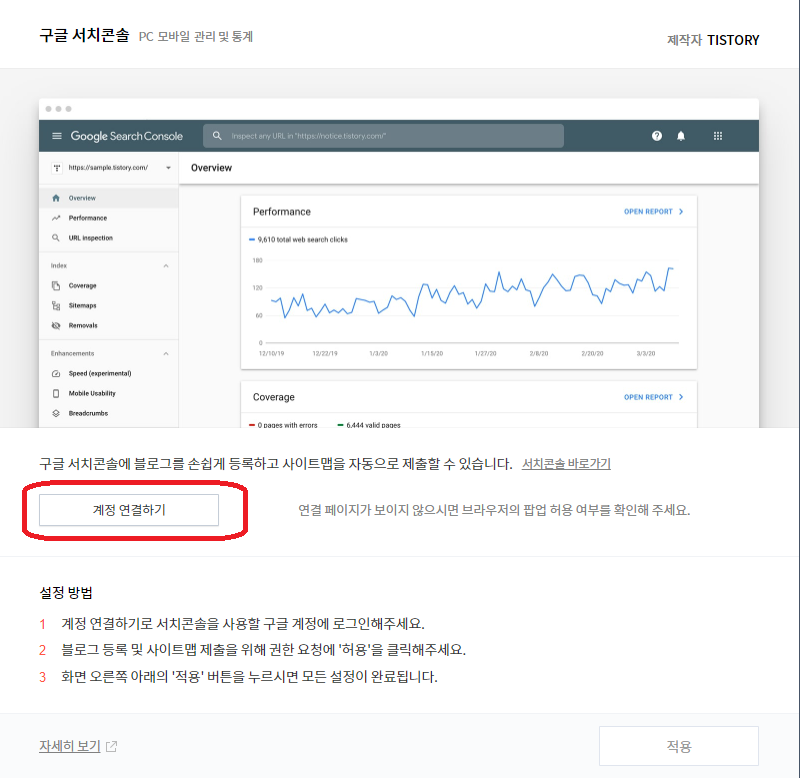The height and width of the screenshot is (778, 800).
Task: Click the 0 pages with errors legend
Action: 283,425
